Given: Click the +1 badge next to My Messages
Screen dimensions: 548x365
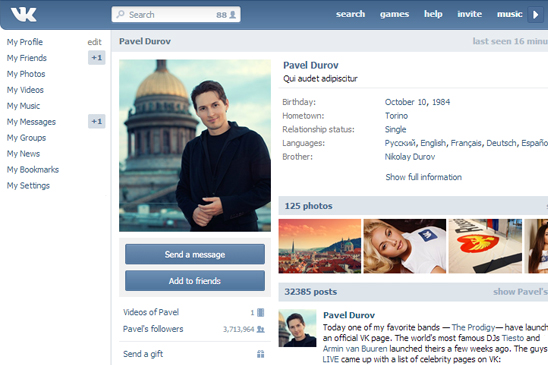Looking at the screenshot, I should click(96, 121).
